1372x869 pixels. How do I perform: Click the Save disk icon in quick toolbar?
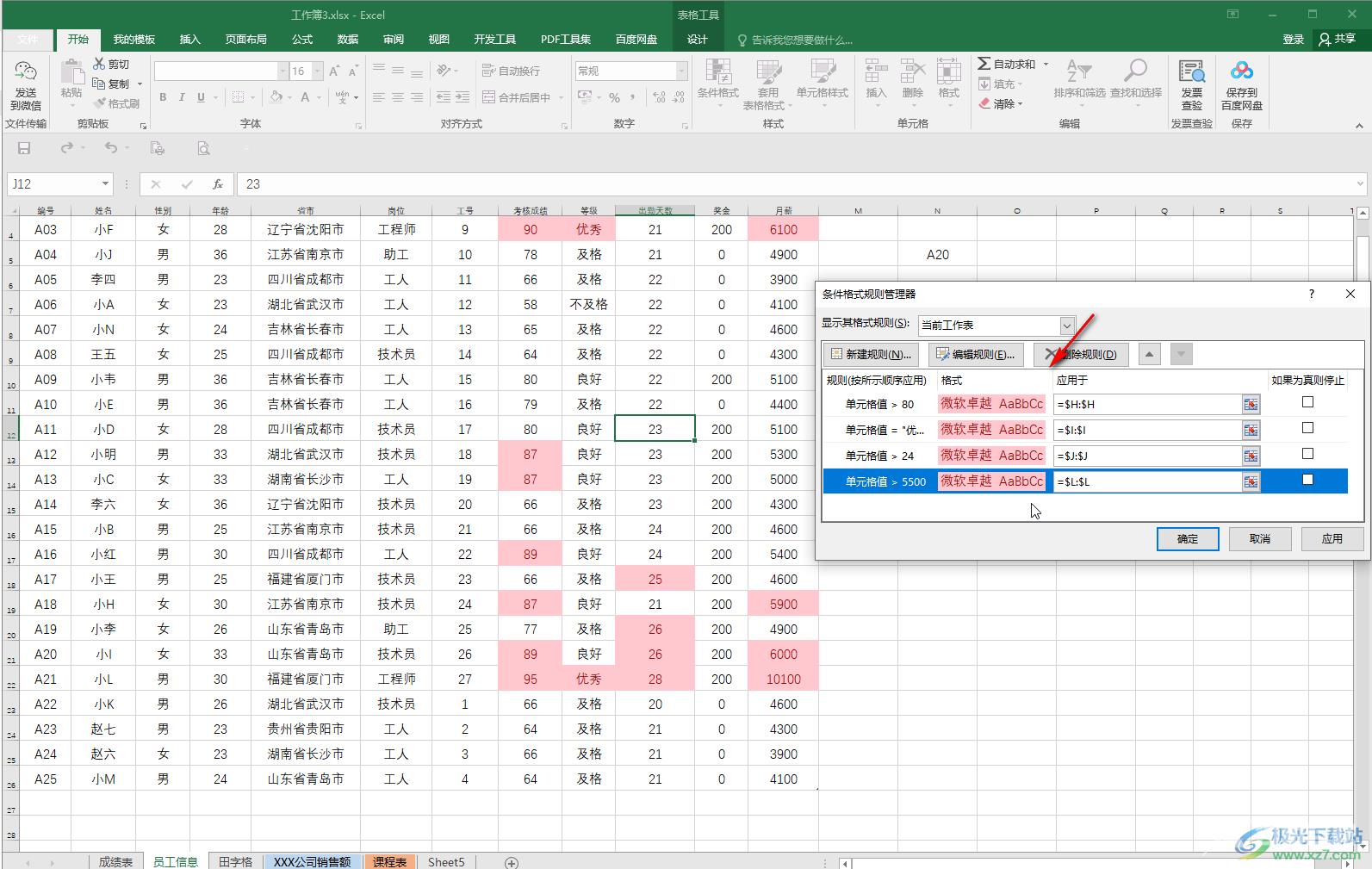[x=24, y=148]
